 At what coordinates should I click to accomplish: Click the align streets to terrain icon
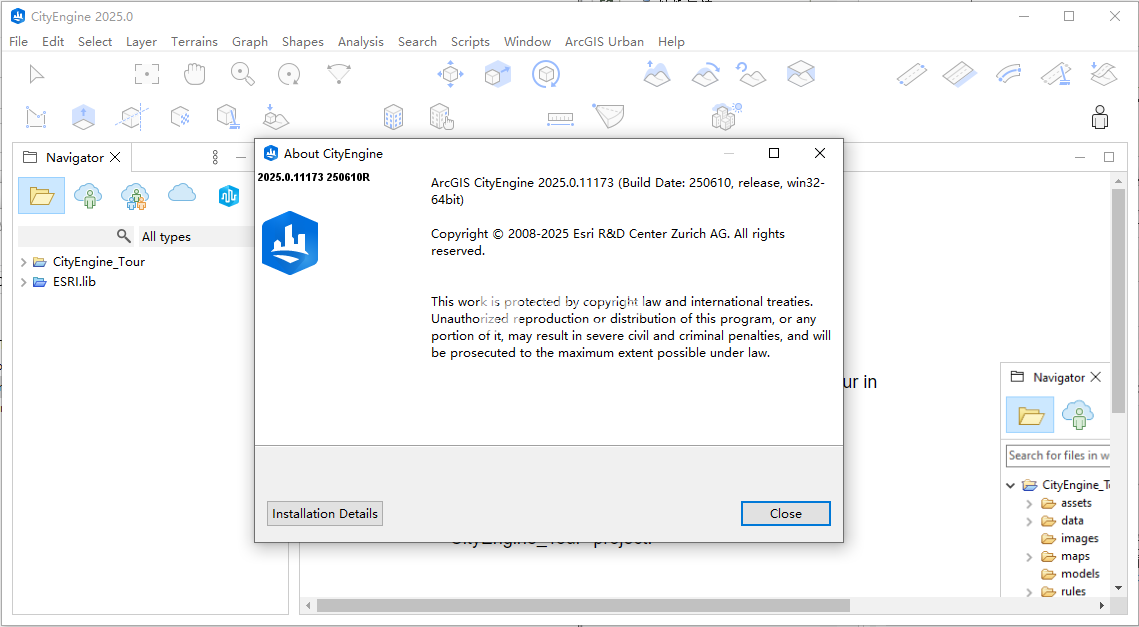(1103, 74)
